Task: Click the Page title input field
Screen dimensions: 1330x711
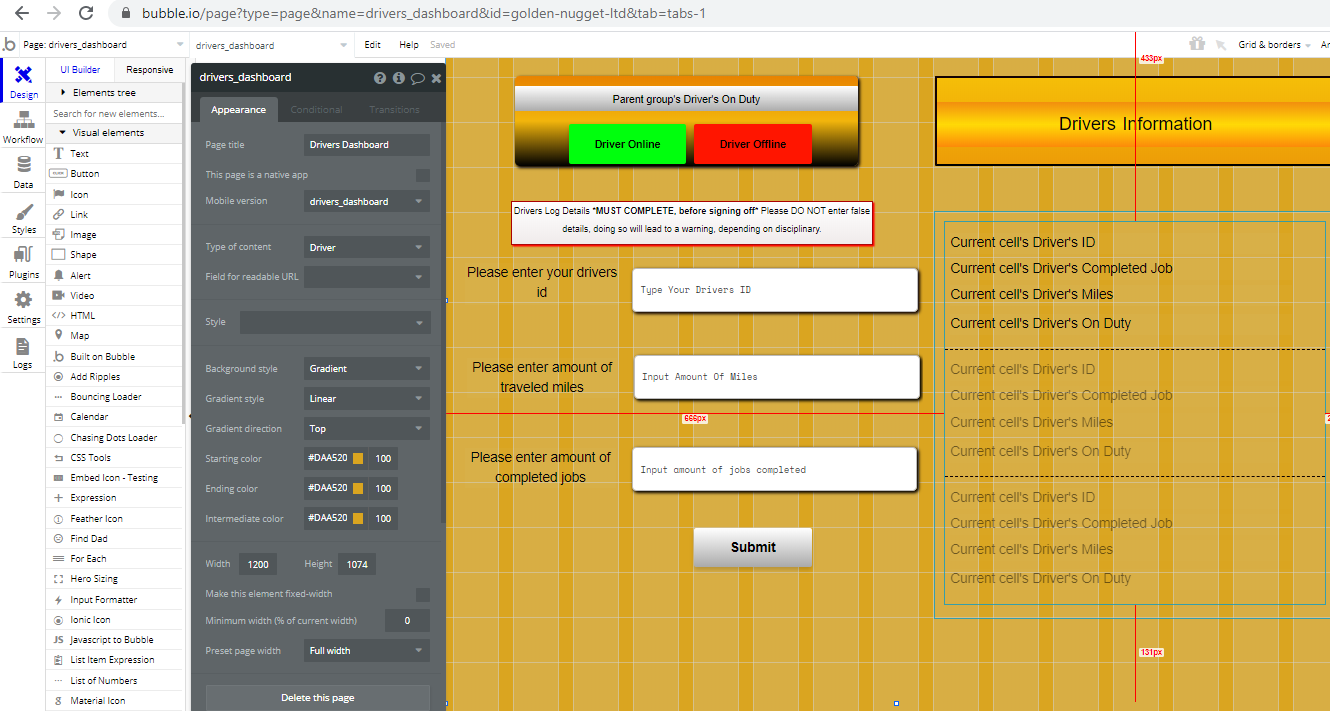Action: [367, 145]
